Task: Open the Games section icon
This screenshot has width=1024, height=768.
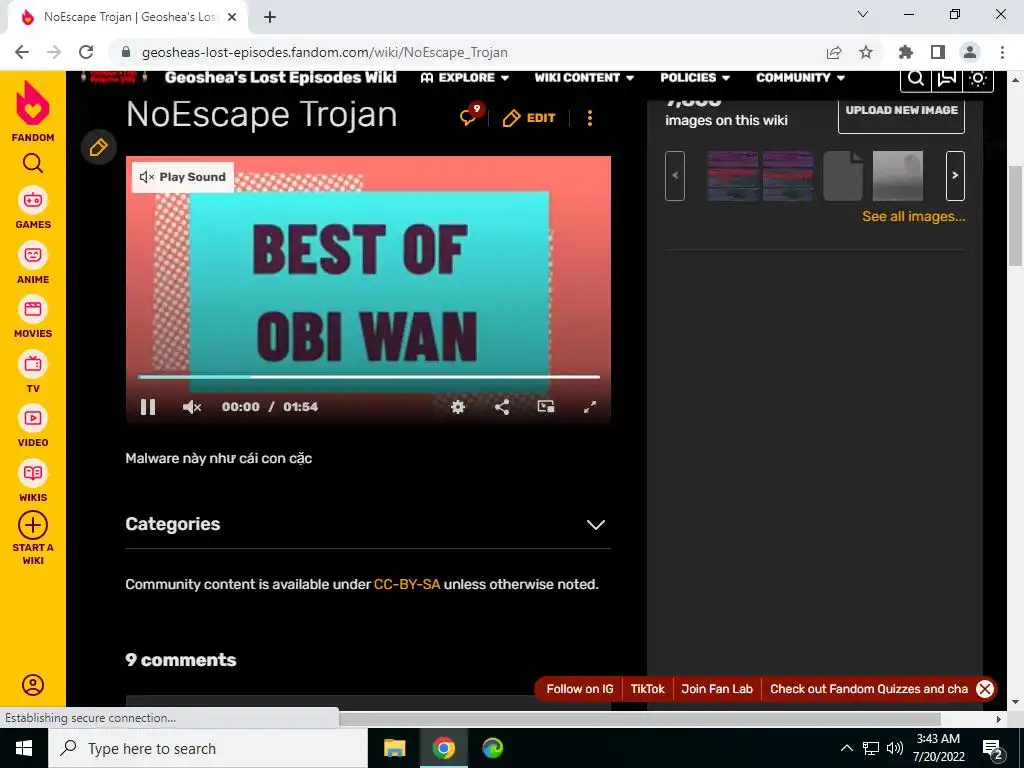Action: point(33,200)
